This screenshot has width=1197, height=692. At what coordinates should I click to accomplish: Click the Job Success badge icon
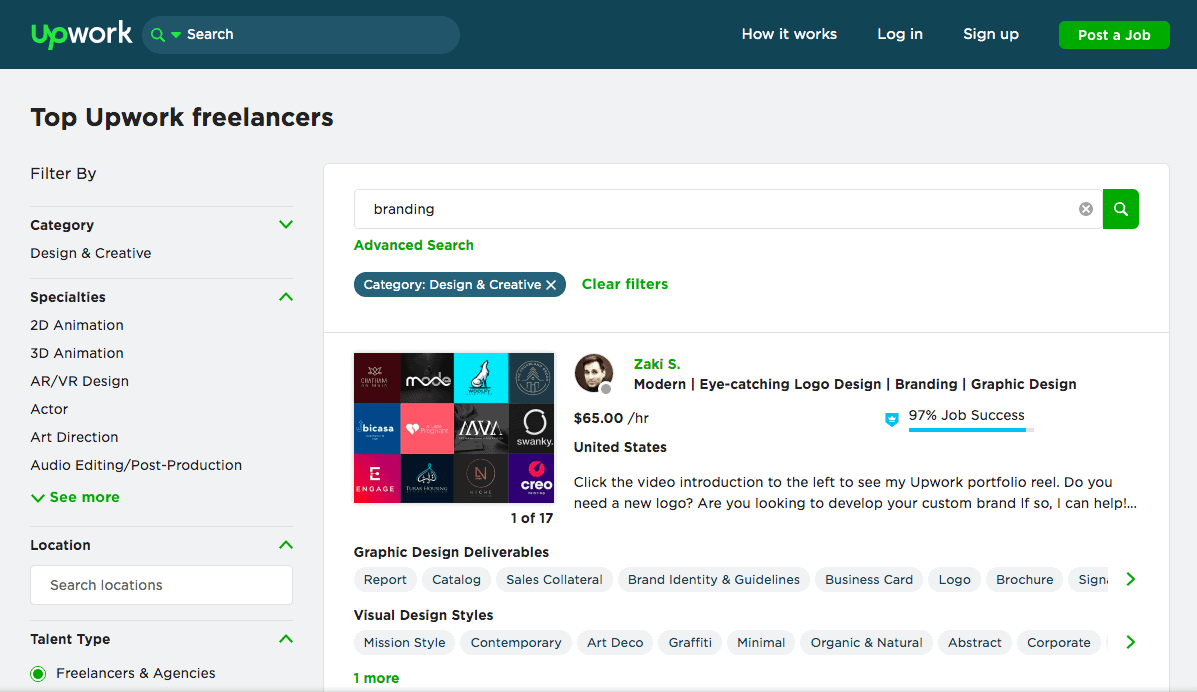tap(892, 420)
